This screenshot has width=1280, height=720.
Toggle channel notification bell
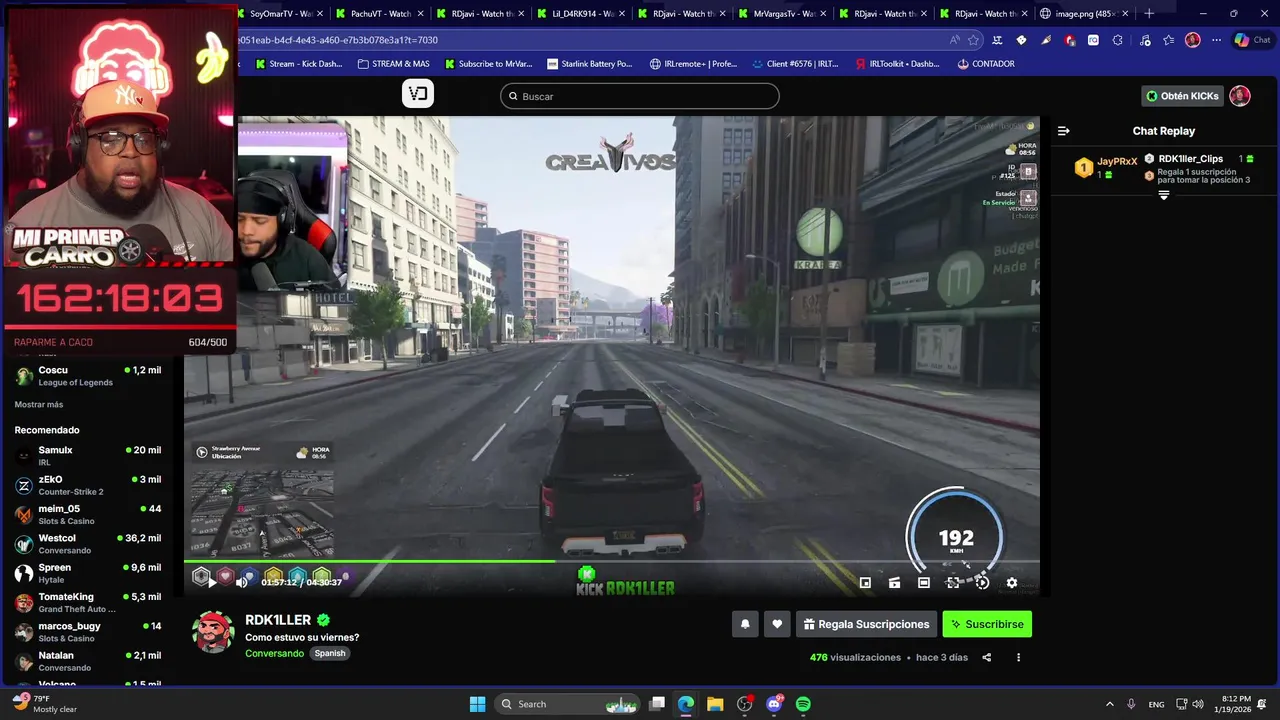coord(745,624)
